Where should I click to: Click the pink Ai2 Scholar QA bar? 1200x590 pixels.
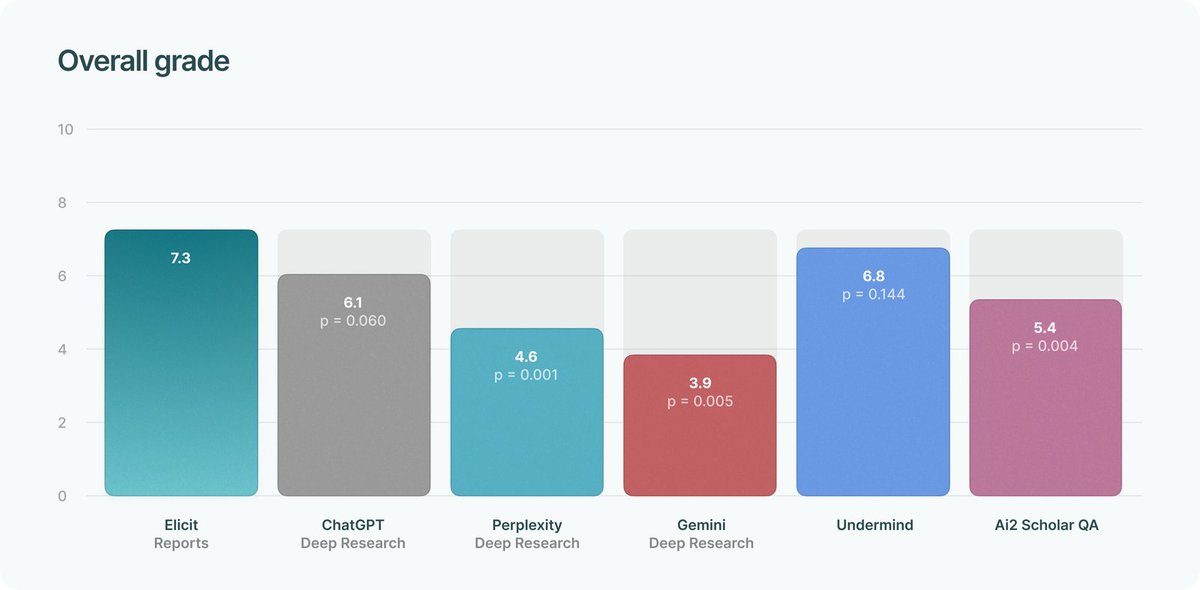click(1046, 398)
